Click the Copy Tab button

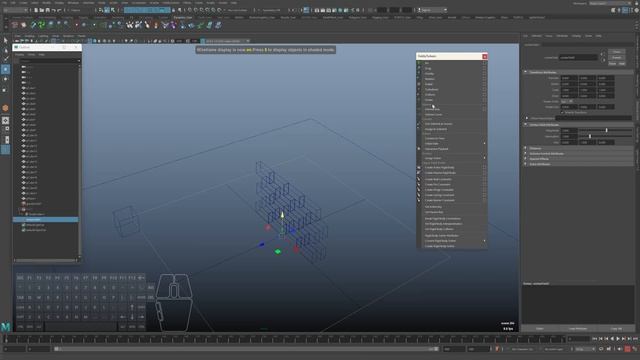click(x=616, y=329)
